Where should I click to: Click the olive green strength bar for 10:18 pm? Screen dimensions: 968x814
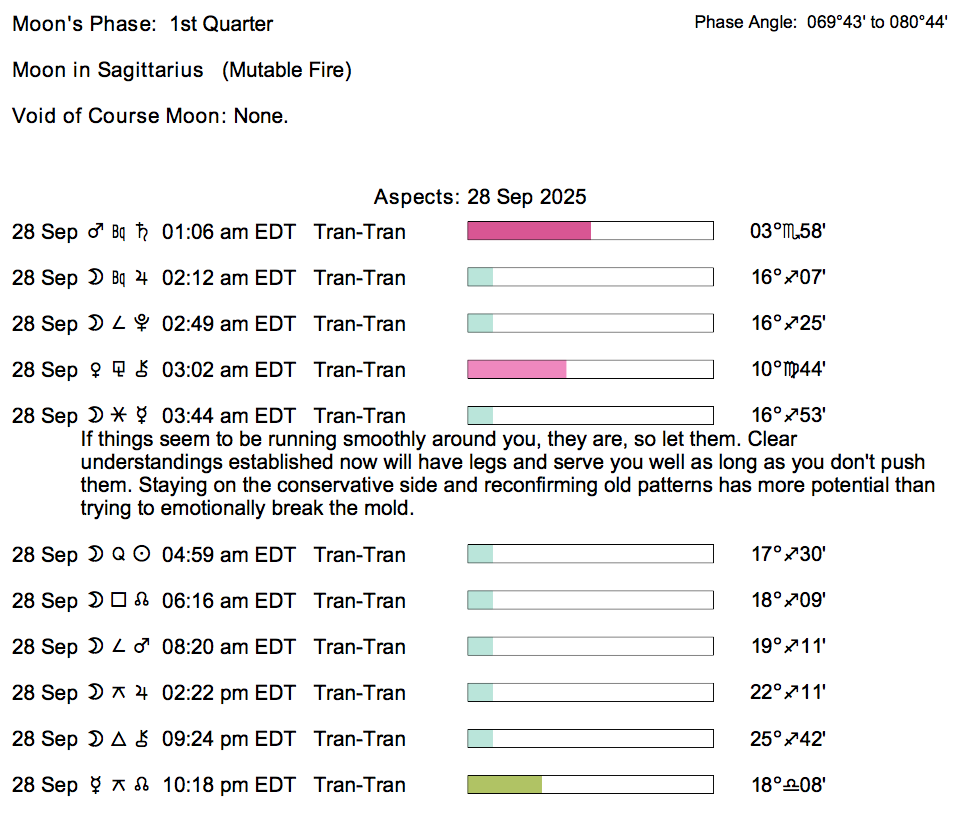click(505, 785)
